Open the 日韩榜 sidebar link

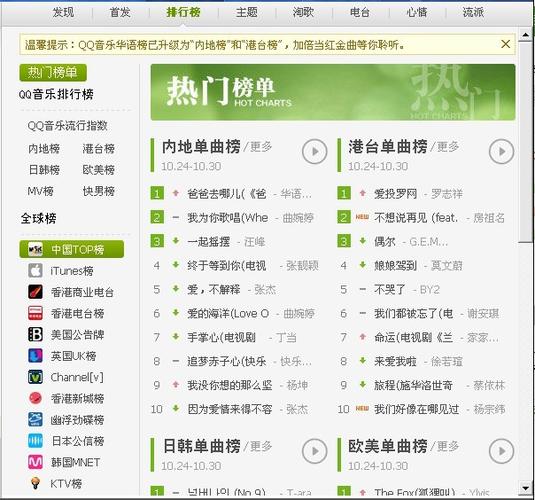(44, 170)
